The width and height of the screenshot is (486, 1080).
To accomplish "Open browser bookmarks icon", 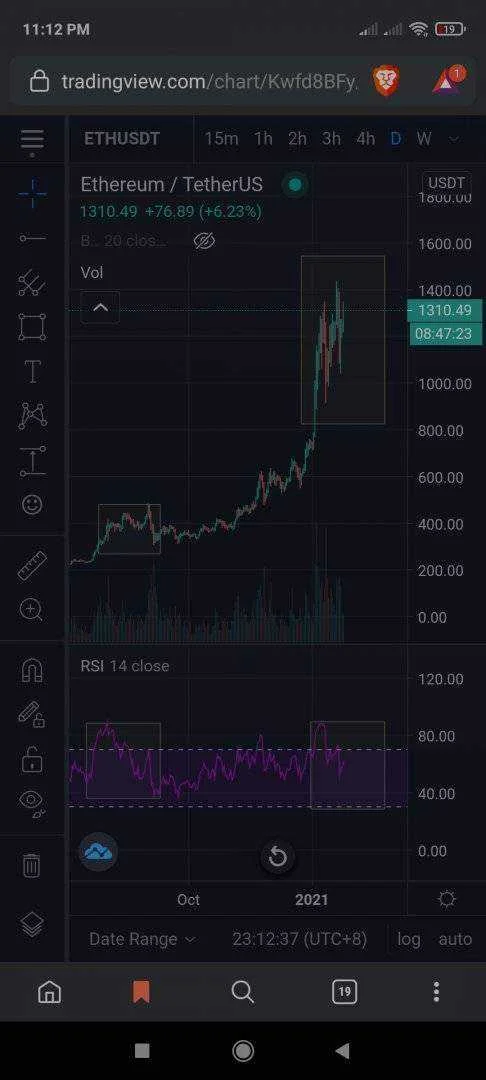I will [x=141, y=992].
